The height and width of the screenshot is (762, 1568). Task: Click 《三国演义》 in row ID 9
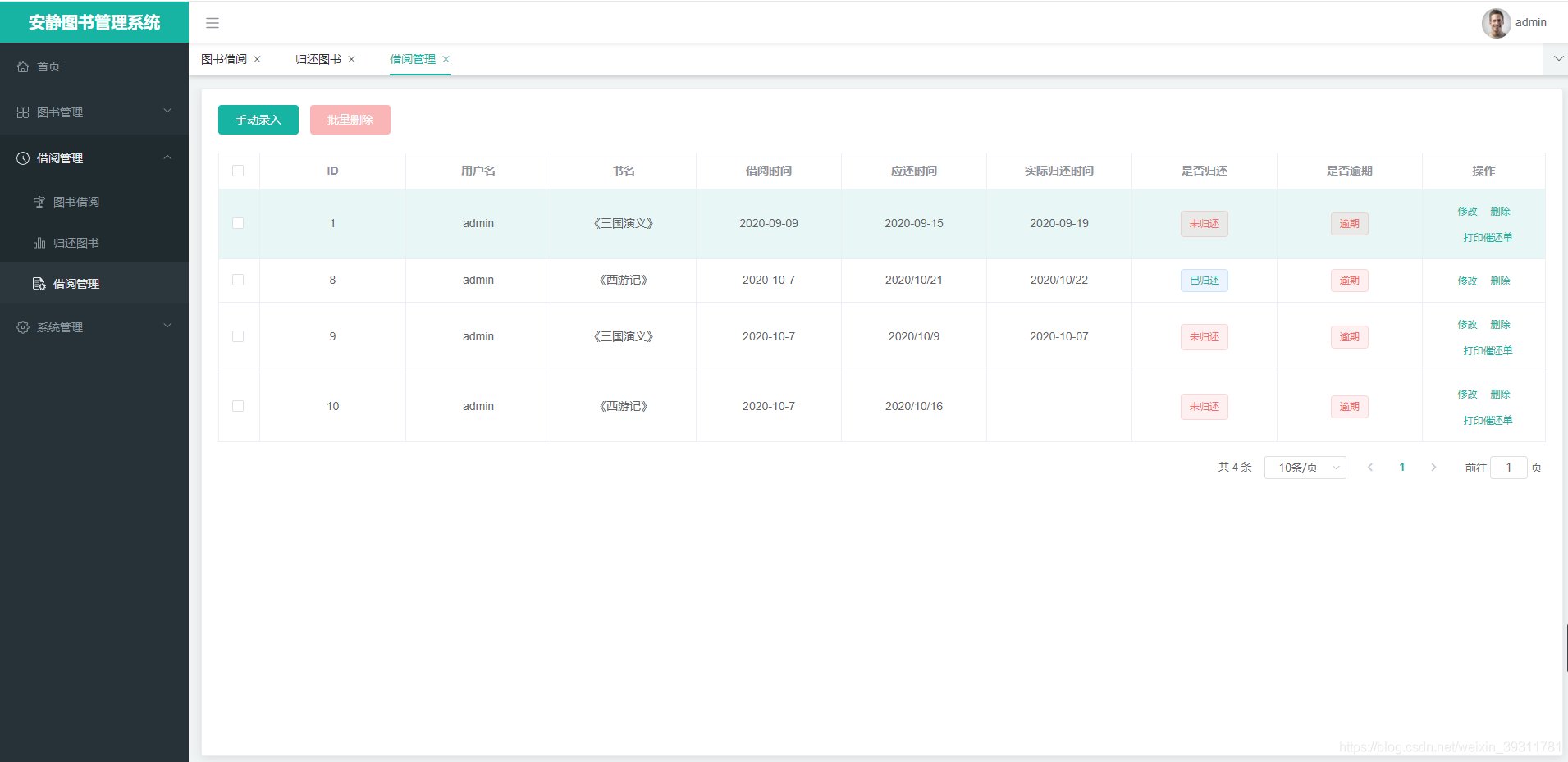pyautogui.click(x=624, y=336)
